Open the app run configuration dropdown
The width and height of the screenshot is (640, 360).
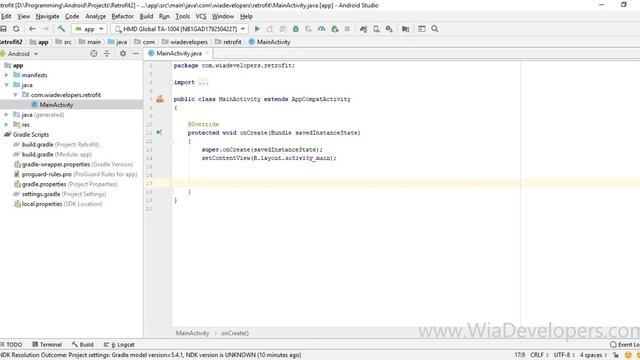tap(89, 29)
